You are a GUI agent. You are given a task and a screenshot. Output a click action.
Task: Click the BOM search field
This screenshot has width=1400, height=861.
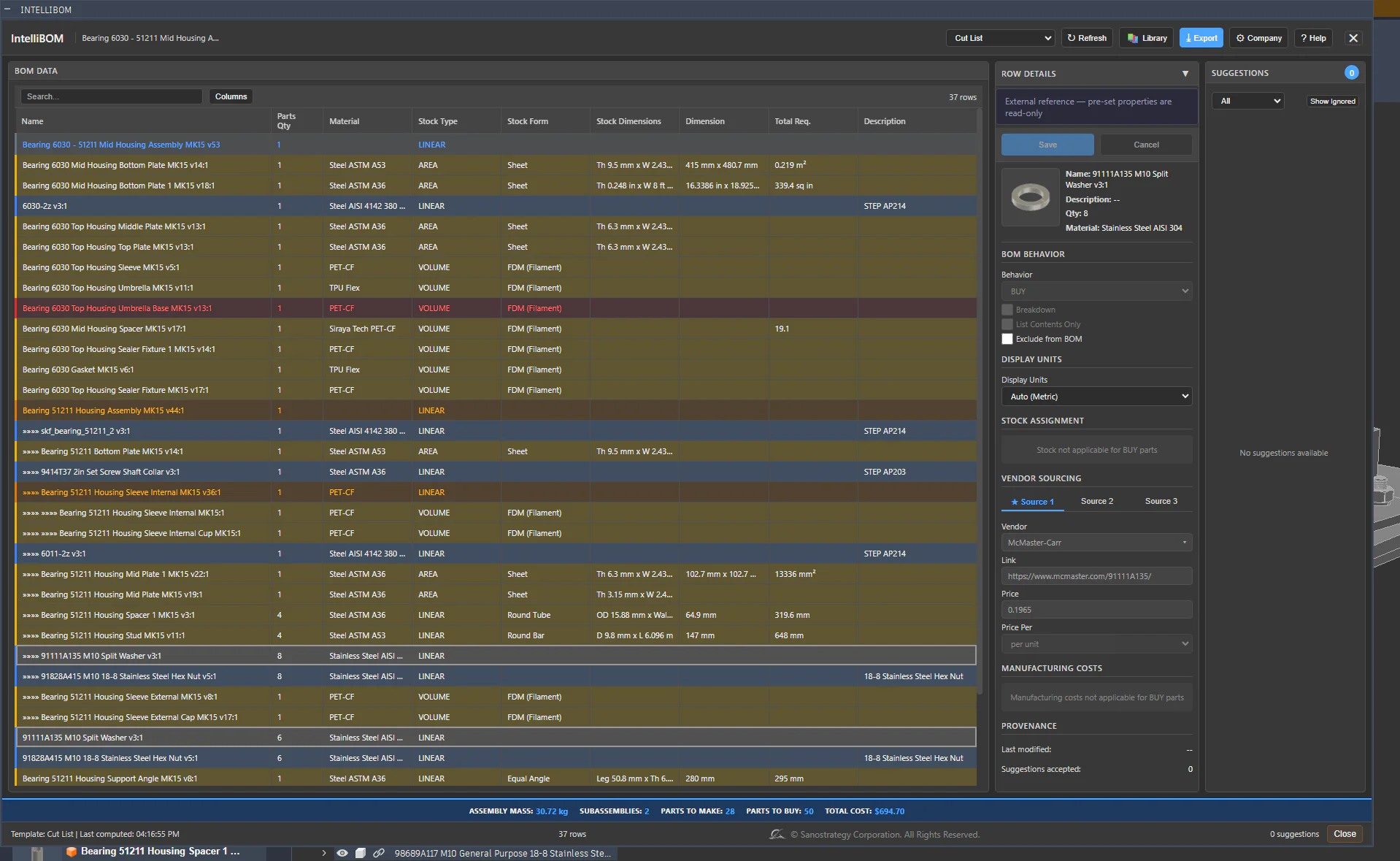tap(111, 96)
